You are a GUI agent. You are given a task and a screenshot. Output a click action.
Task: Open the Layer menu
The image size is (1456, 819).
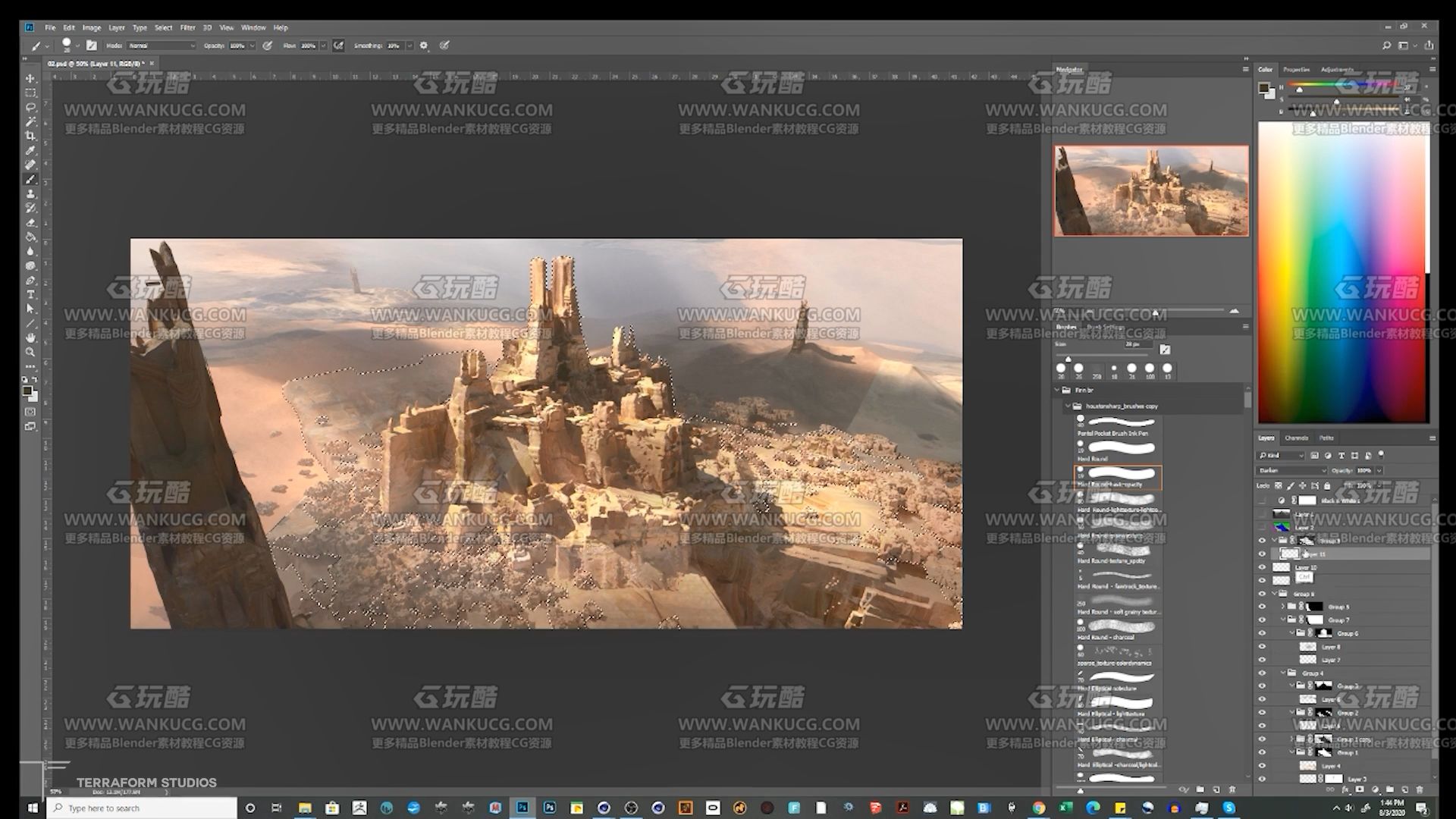(x=116, y=27)
